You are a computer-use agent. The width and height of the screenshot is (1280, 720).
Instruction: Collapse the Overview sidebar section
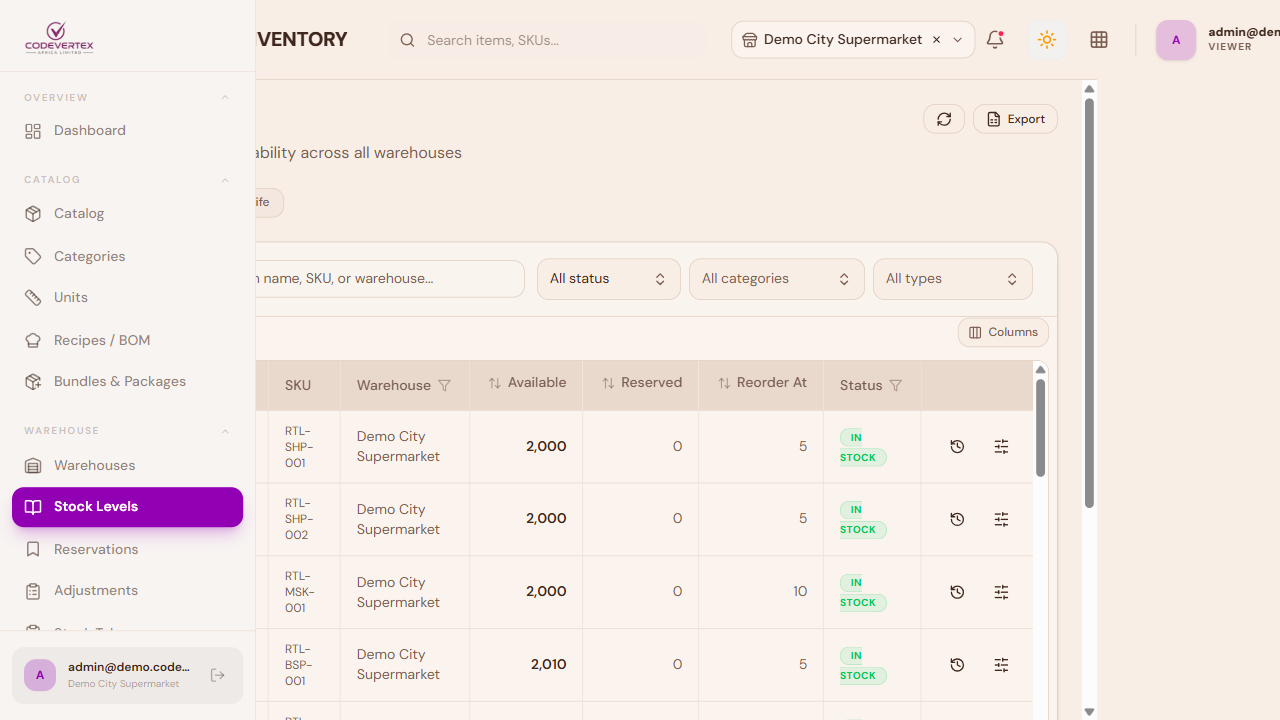(x=225, y=98)
